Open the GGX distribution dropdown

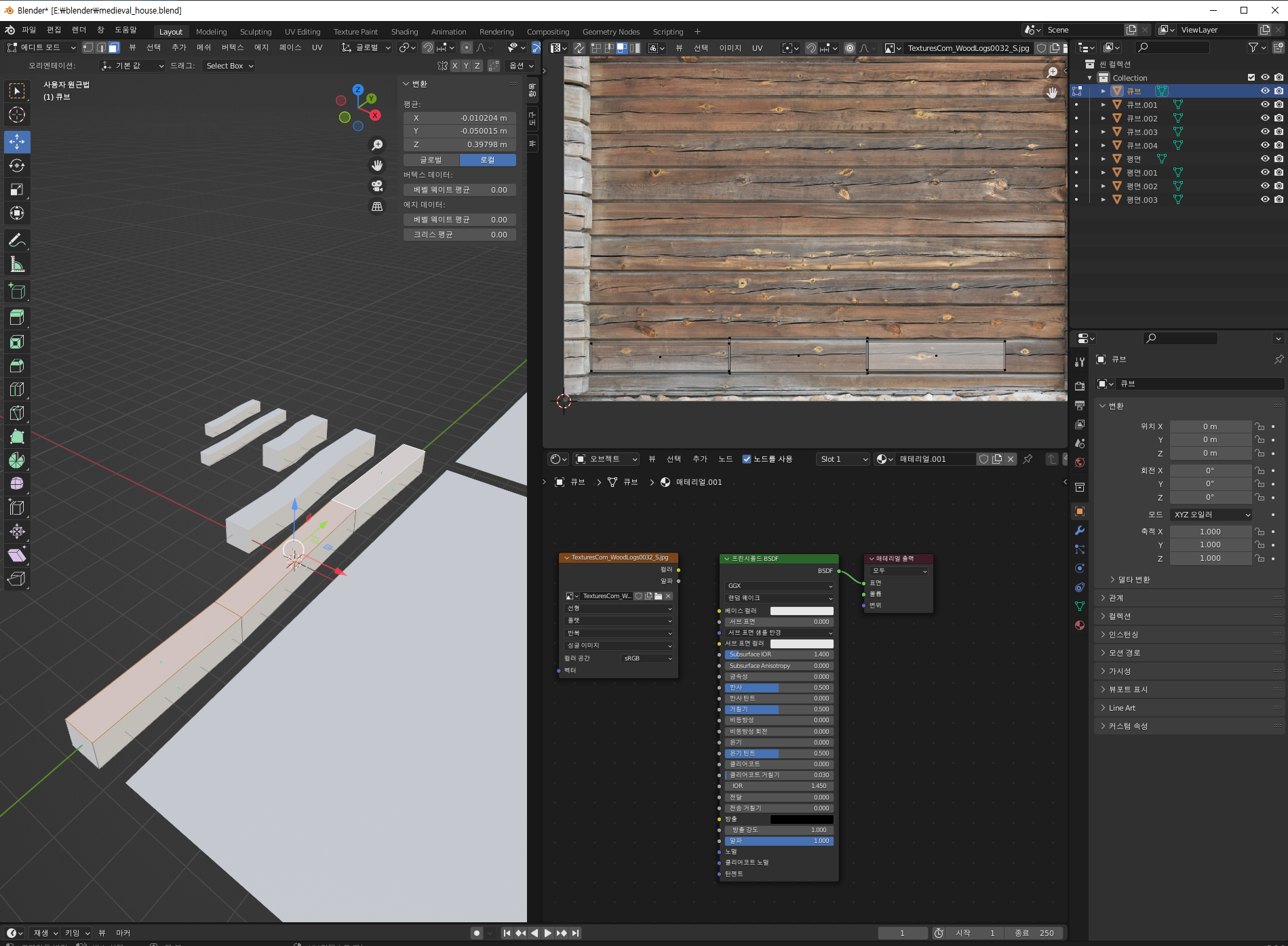click(779, 586)
